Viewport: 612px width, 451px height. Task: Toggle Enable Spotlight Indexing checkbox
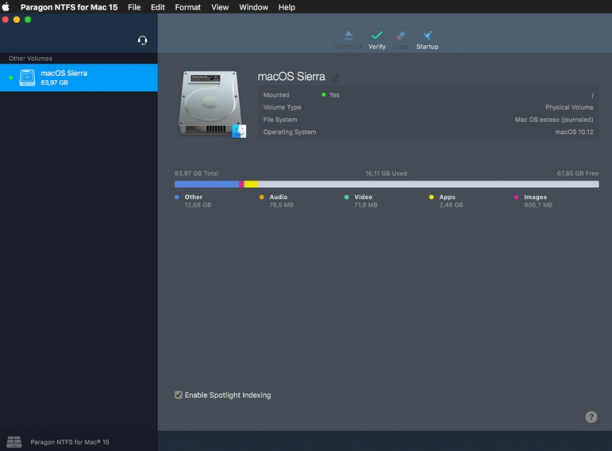(x=178, y=395)
